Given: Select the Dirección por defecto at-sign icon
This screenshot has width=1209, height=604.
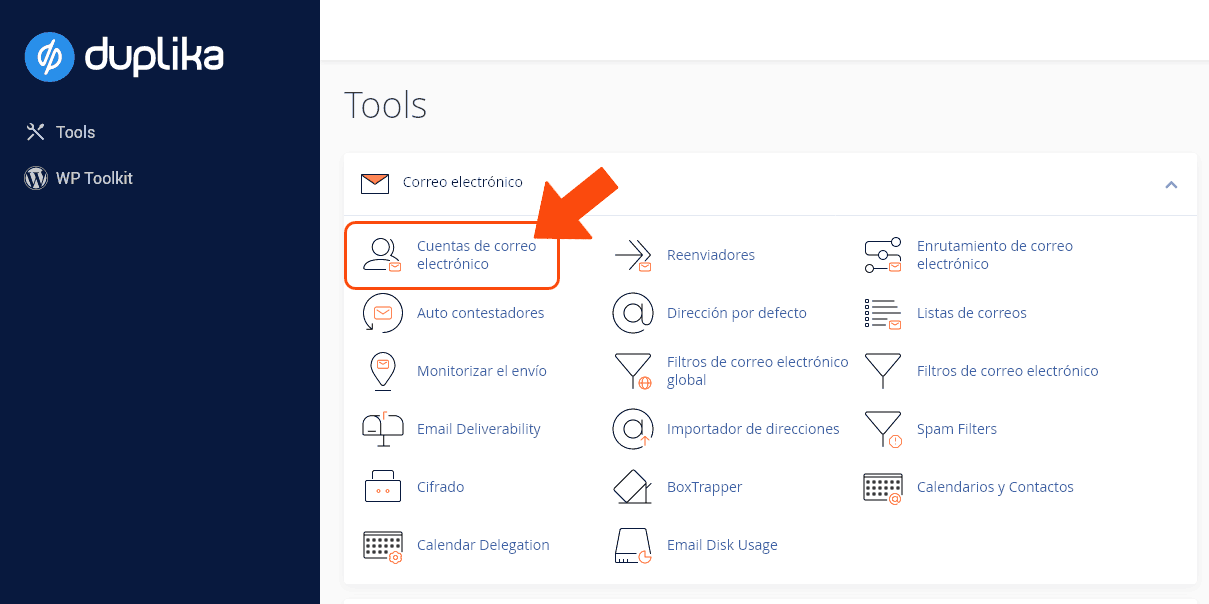Looking at the screenshot, I should (x=632, y=313).
